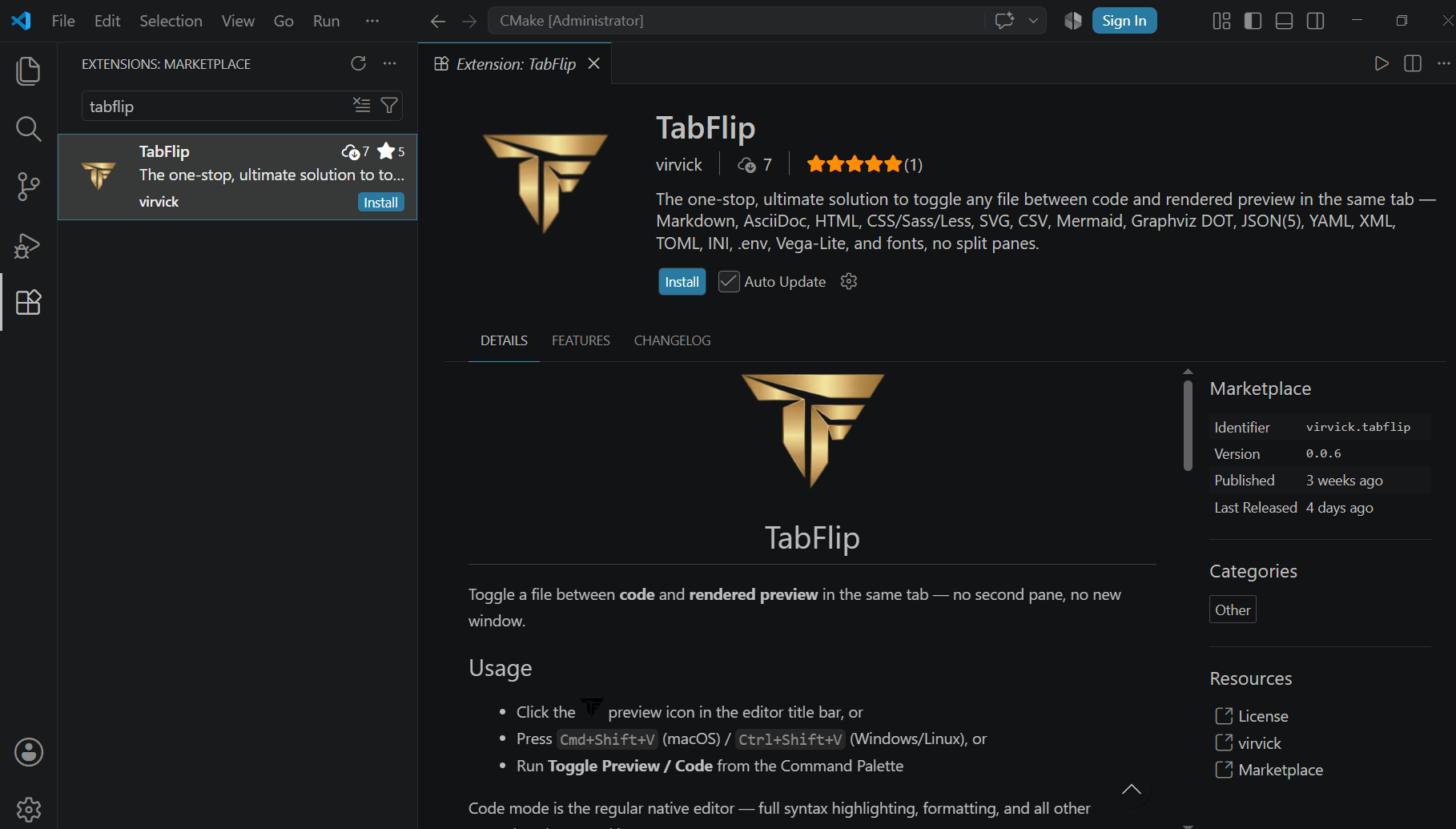This screenshot has height=829, width=1456.
Task: Select the Other category tag
Action: pos(1233,610)
